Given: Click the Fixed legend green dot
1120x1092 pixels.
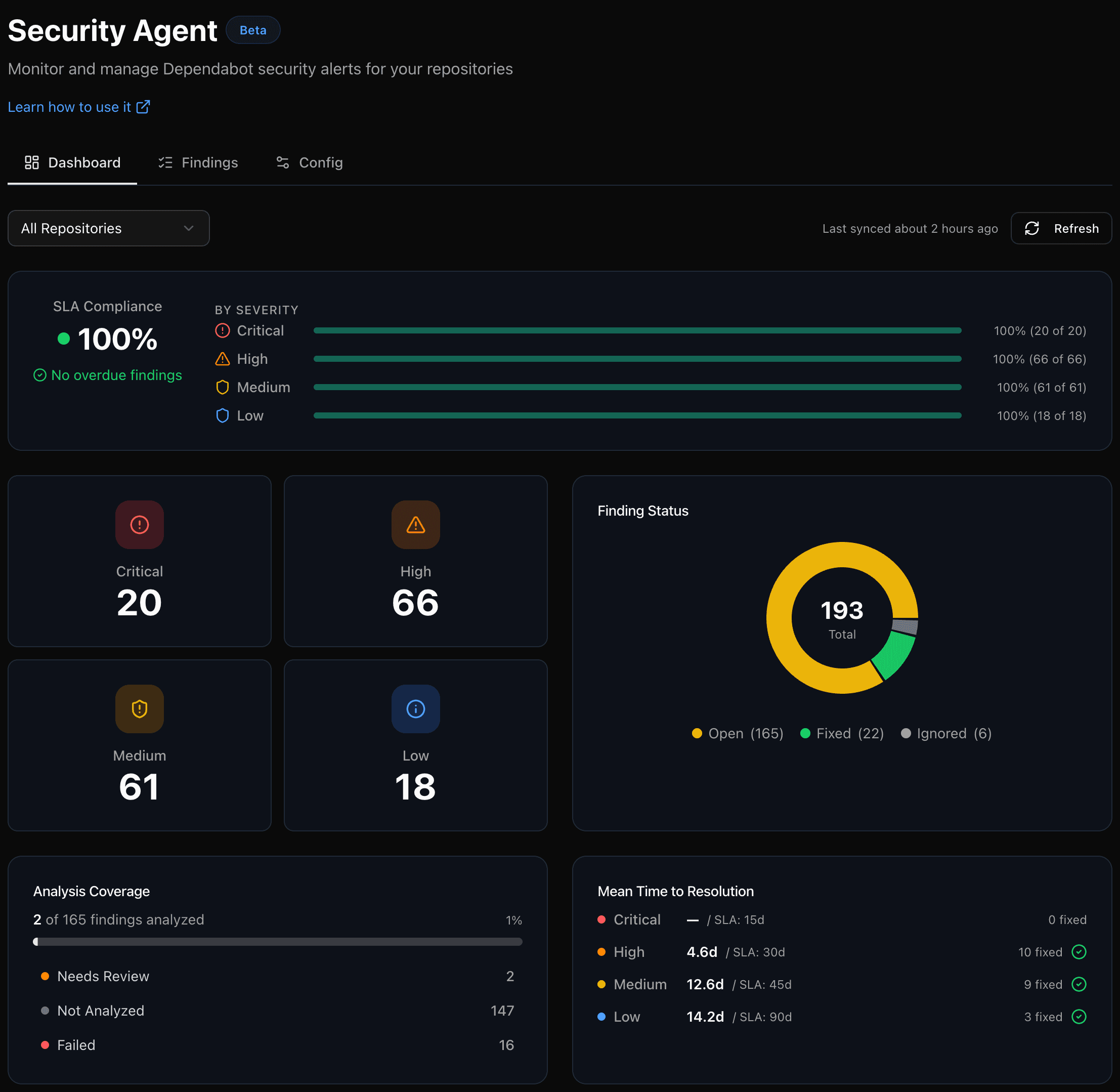Looking at the screenshot, I should [x=805, y=734].
